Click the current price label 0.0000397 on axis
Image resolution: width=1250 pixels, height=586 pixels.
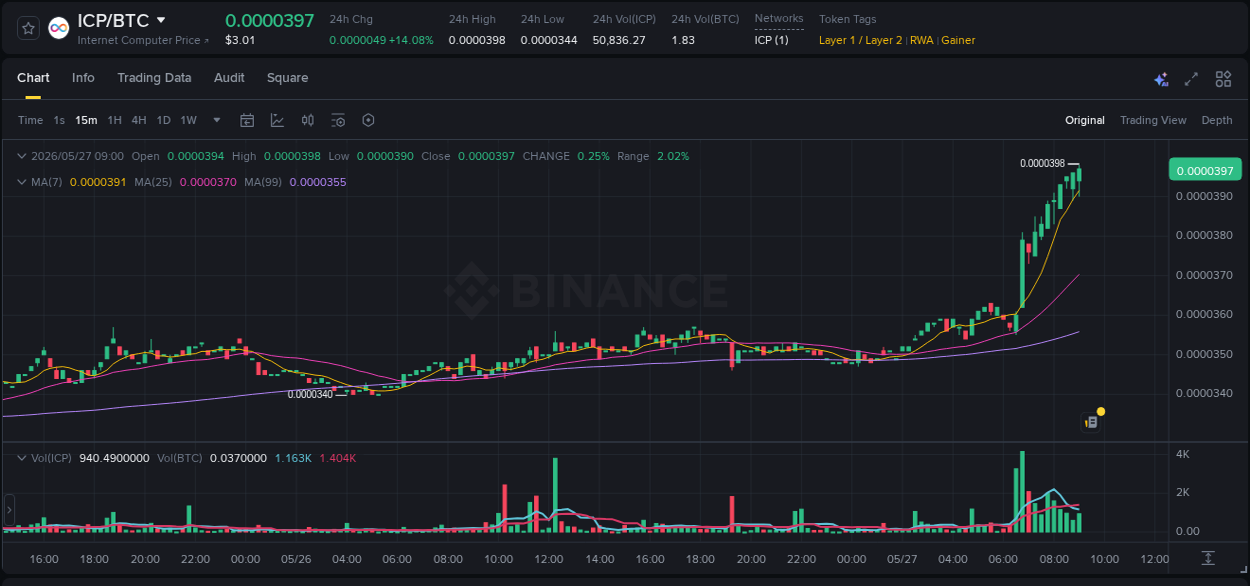coord(1204,170)
